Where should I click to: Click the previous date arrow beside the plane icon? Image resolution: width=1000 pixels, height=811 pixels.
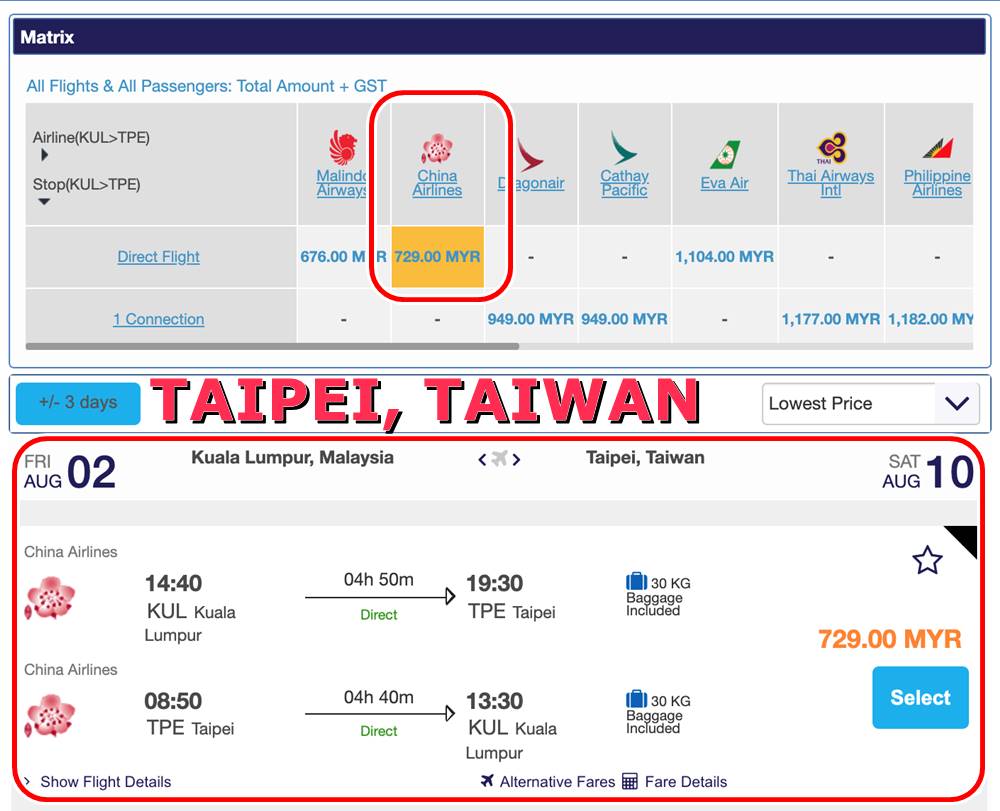point(483,459)
